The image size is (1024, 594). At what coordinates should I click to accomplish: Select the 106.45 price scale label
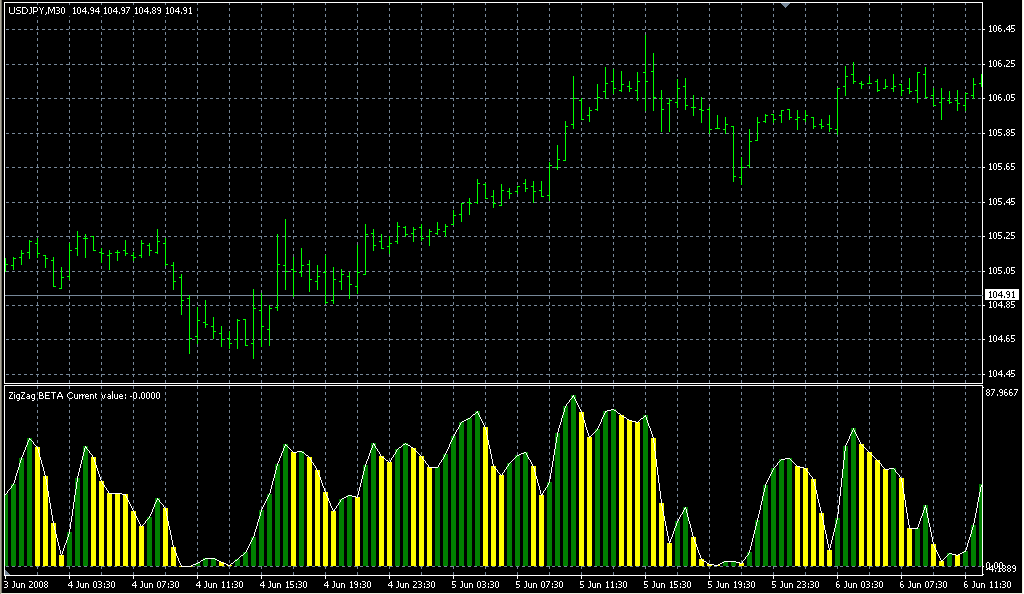(1001, 29)
